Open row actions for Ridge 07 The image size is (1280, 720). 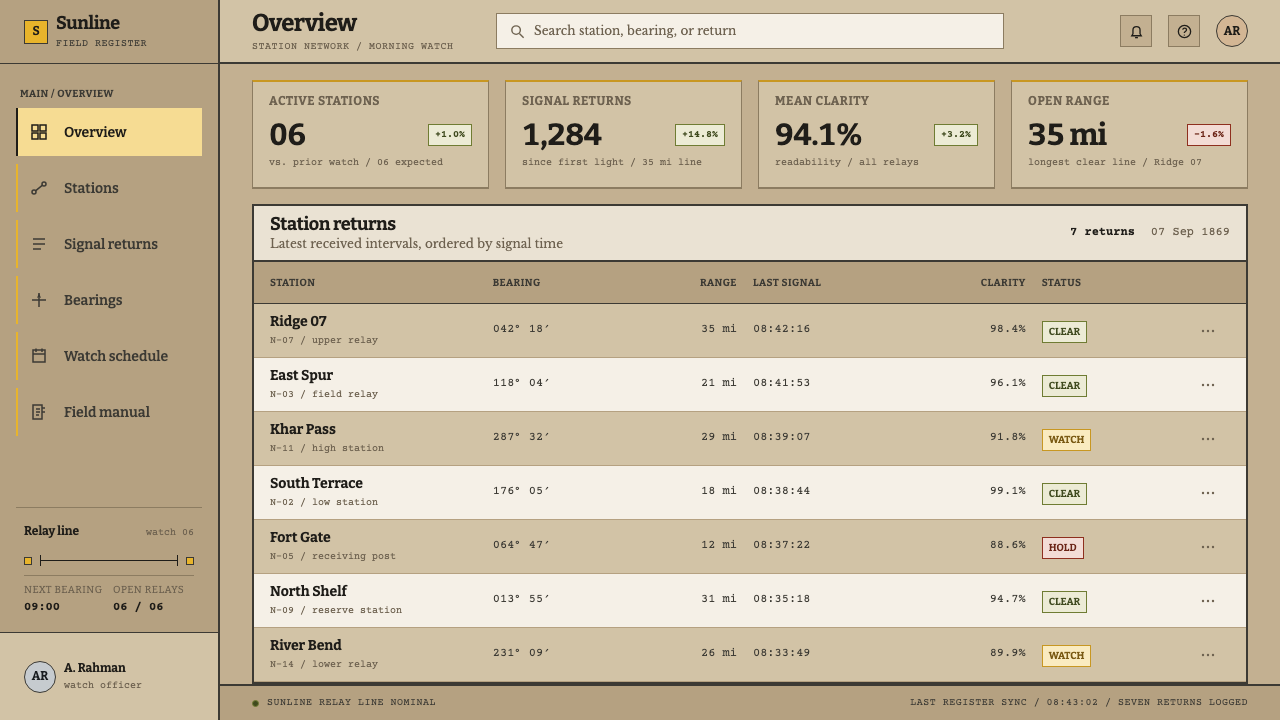1208,331
